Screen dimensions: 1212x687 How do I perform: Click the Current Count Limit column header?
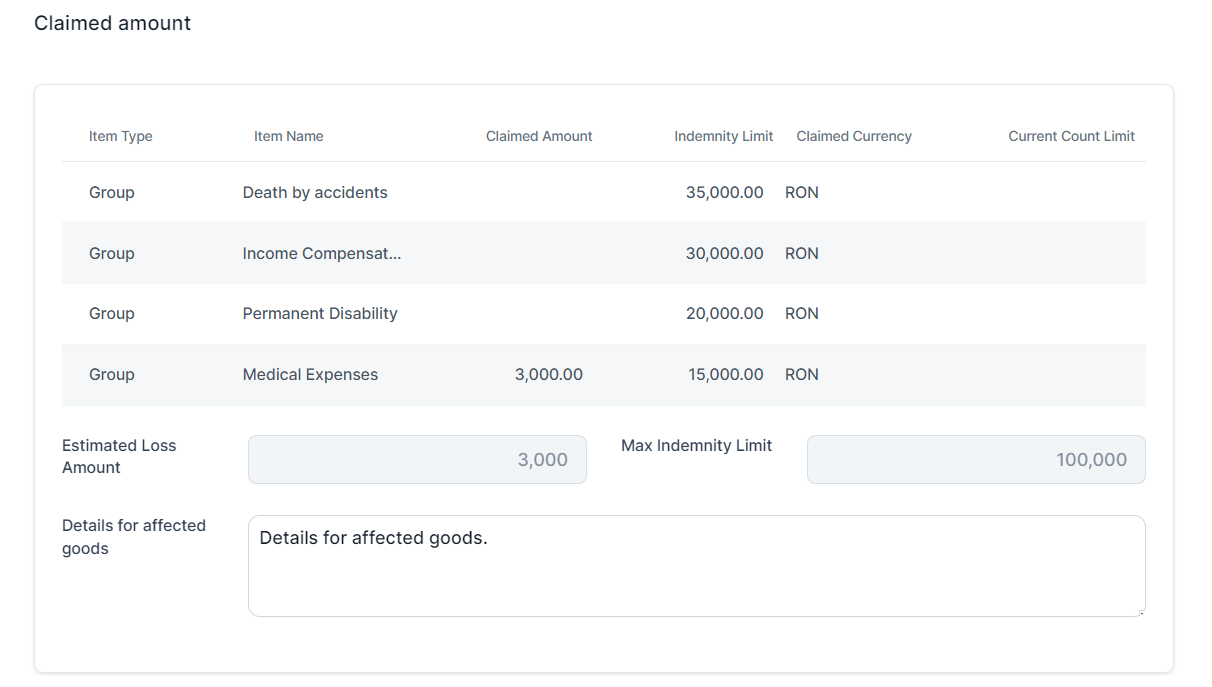coord(1070,136)
